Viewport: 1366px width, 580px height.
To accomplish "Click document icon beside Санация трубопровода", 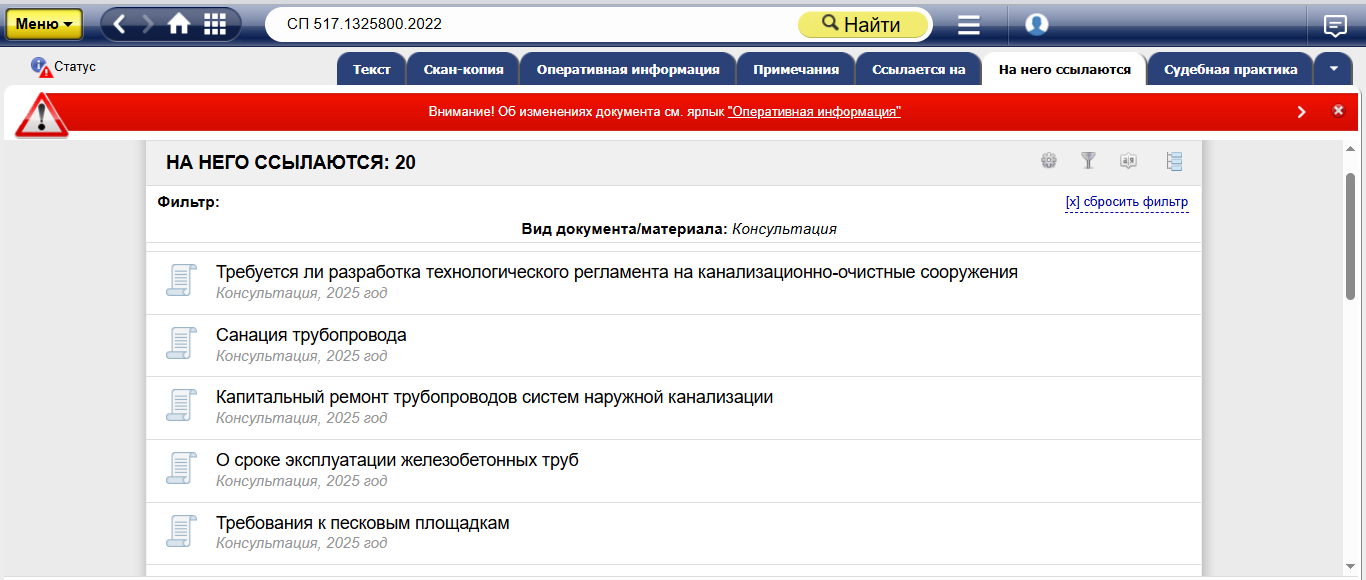I will pos(180,343).
